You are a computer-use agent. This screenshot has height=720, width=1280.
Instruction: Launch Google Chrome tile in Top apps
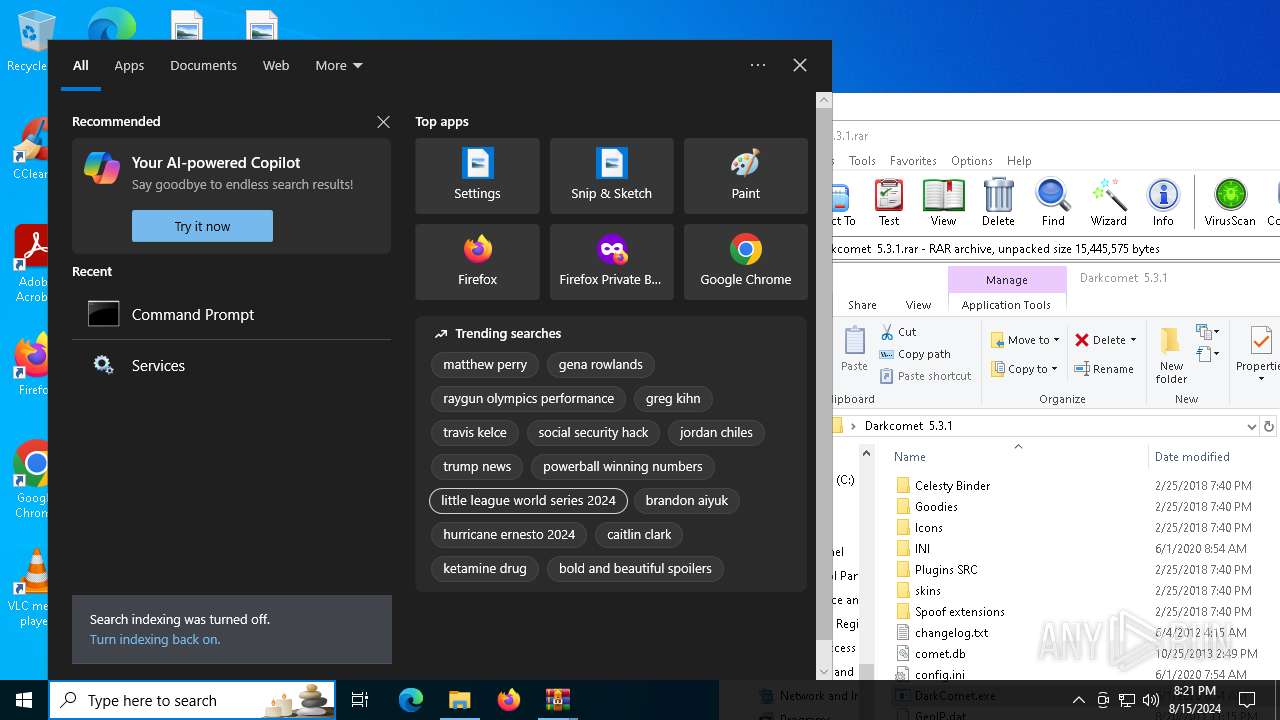point(745,262)
